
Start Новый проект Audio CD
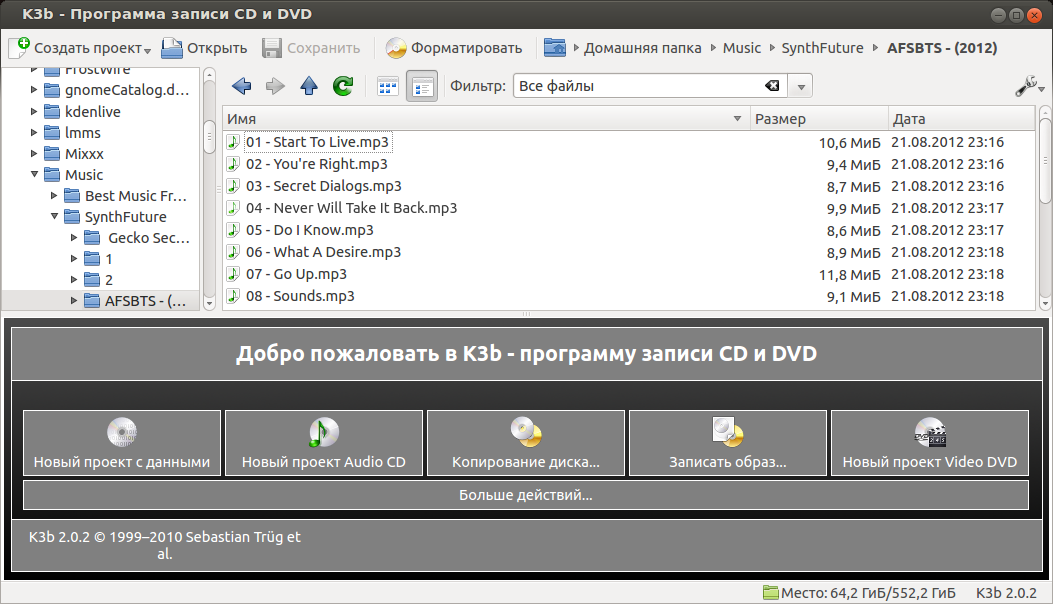pyautogui.click(x=324, y=443)
